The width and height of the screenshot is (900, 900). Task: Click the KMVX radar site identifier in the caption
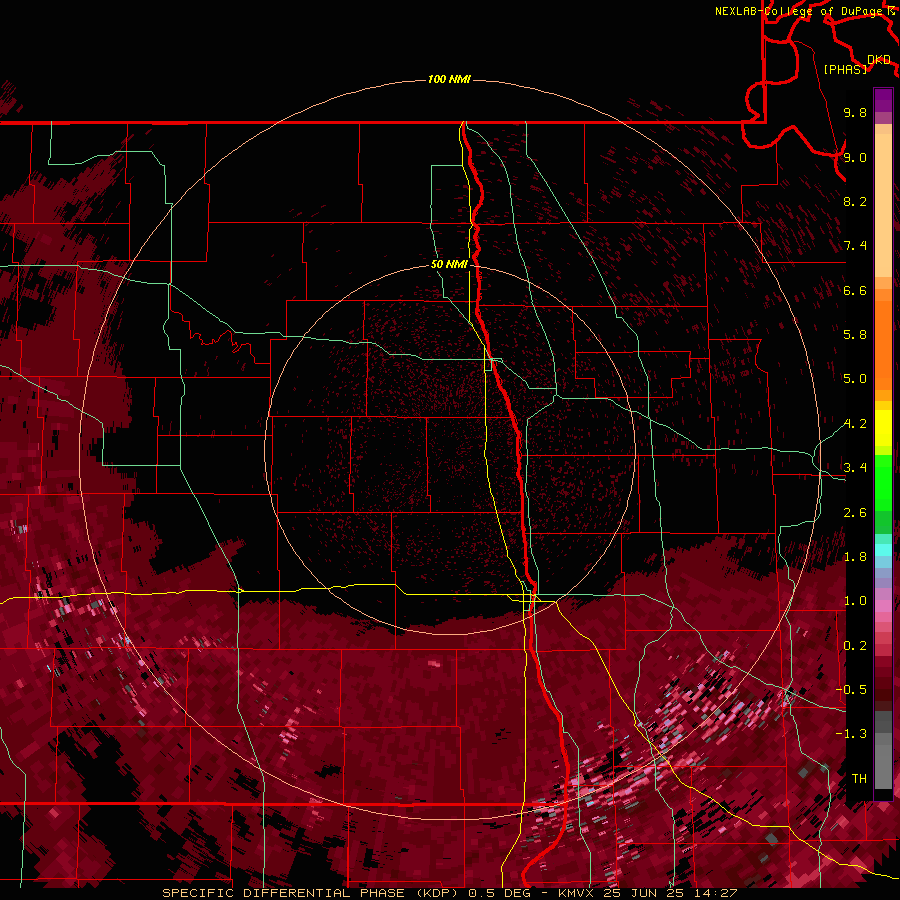pyautogui.click(x=574, y=893)
